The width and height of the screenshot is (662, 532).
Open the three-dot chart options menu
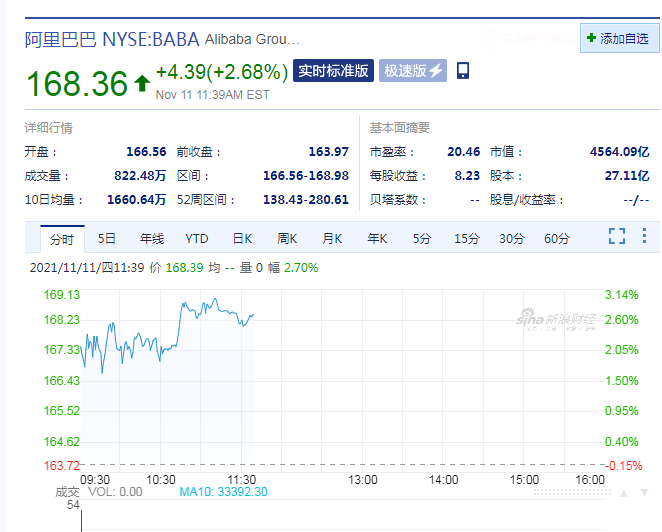click(645, 237)
